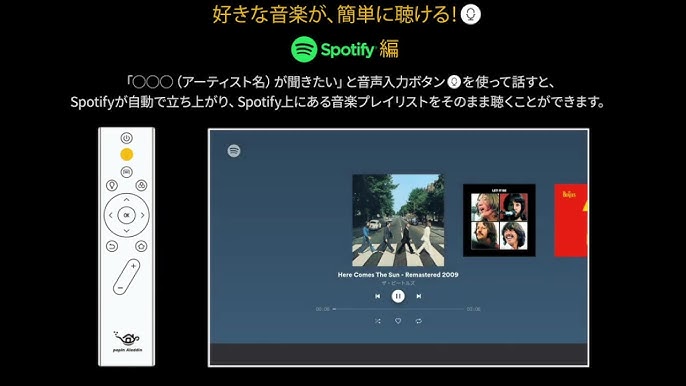
Task: Click the home button on the remote
Action: (x=141, y=246)
